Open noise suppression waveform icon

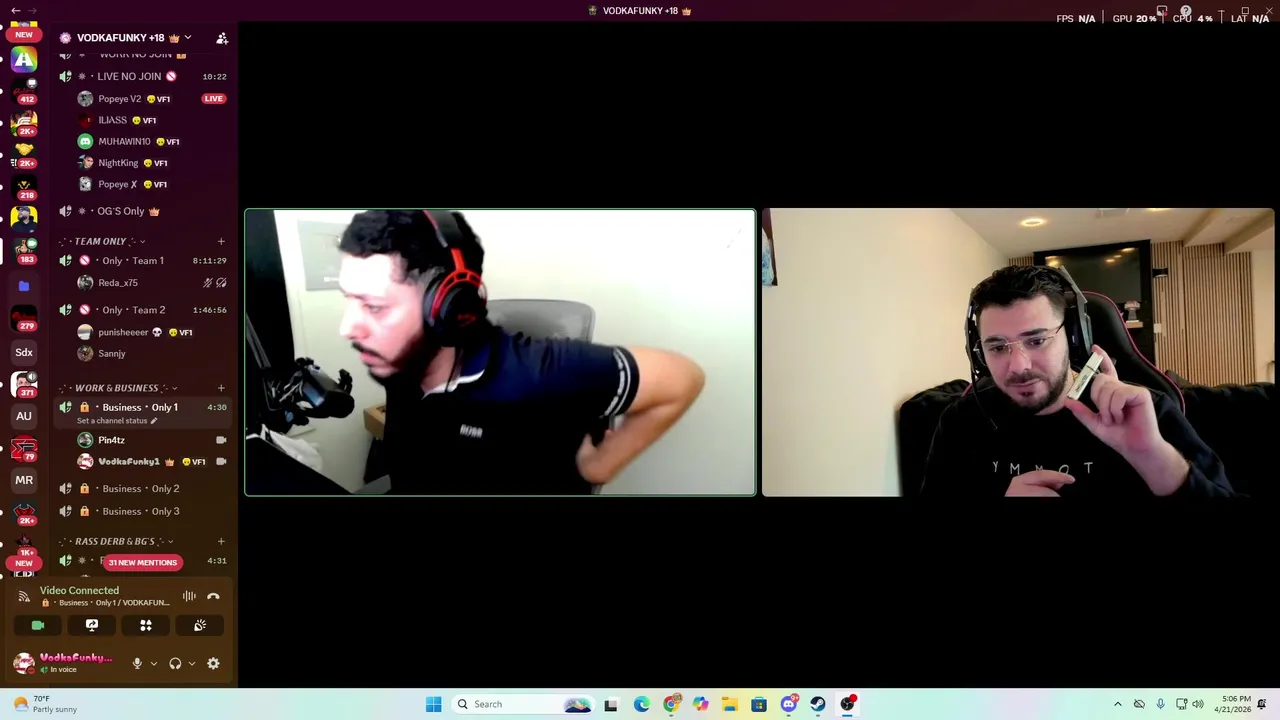tap(189, 596)
